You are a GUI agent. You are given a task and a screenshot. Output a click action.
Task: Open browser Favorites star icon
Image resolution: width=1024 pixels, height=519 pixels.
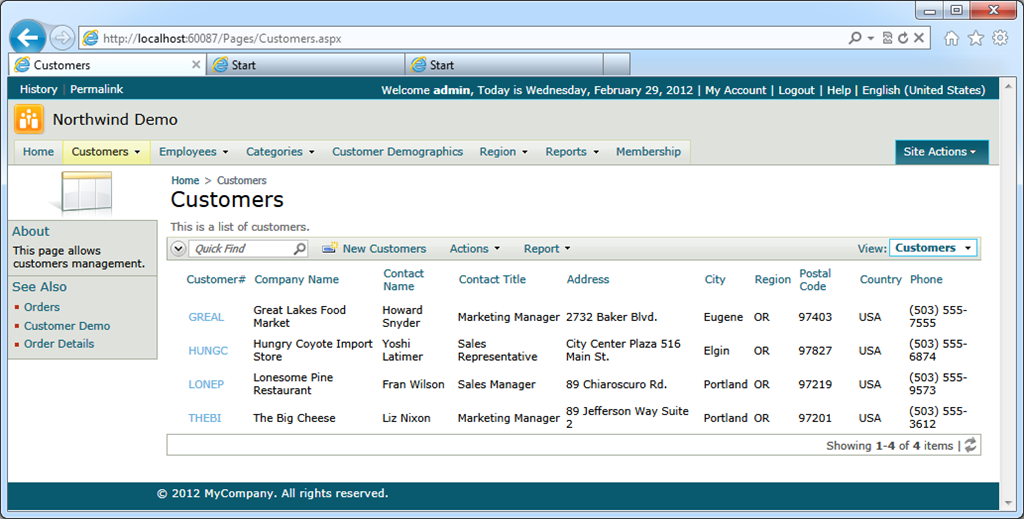[x=975, y=38]
